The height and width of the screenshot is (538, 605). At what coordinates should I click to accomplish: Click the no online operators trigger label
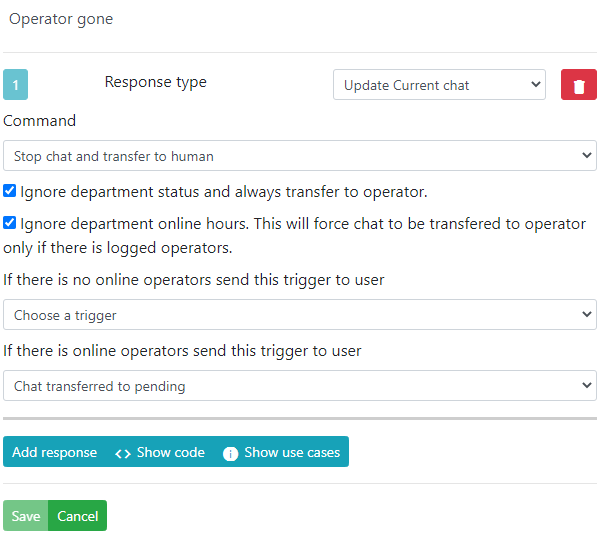pyautogui.click(x=194, y=280)
